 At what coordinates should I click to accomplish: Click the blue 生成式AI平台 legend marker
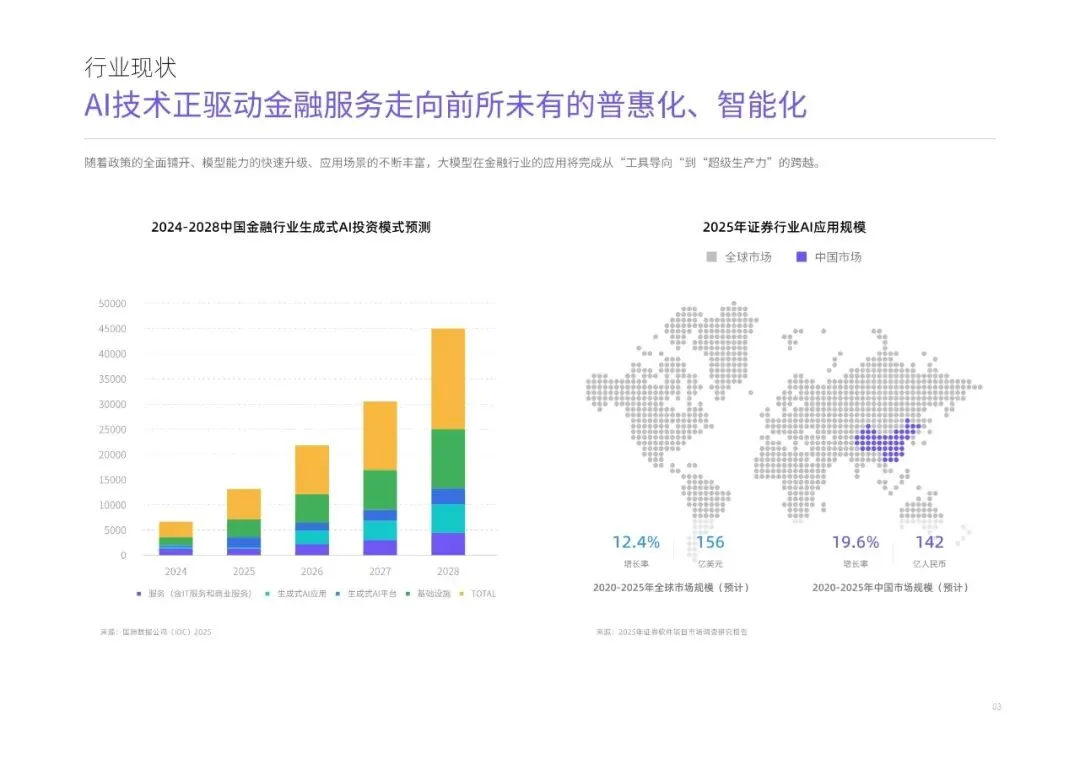point(338,594)
